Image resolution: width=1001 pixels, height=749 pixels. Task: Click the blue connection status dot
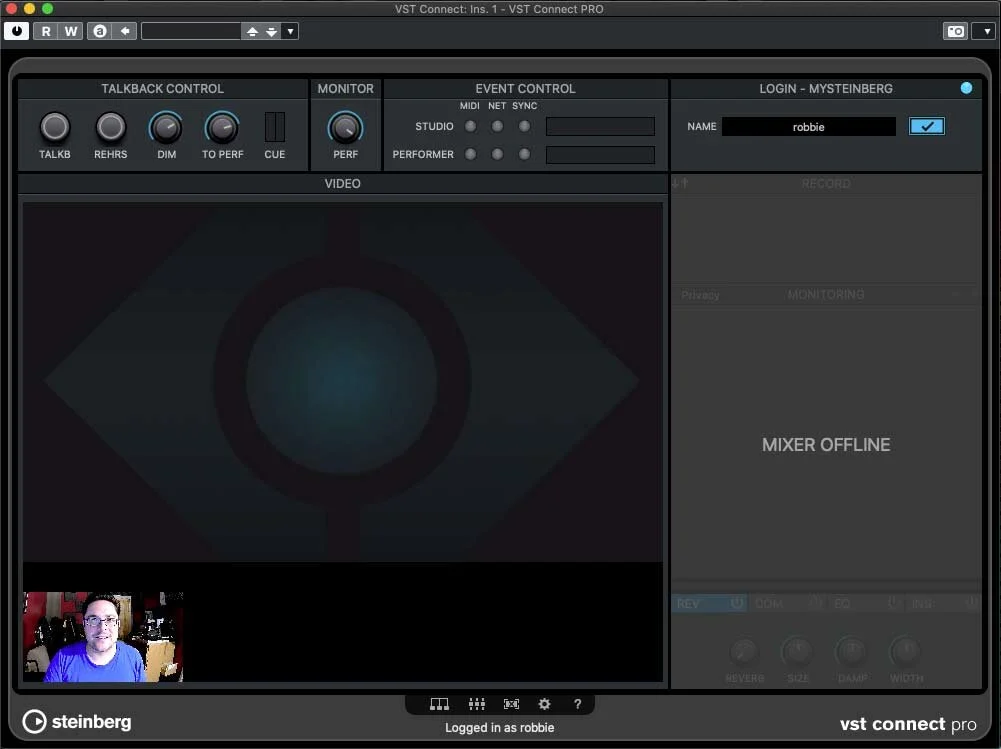967,88
